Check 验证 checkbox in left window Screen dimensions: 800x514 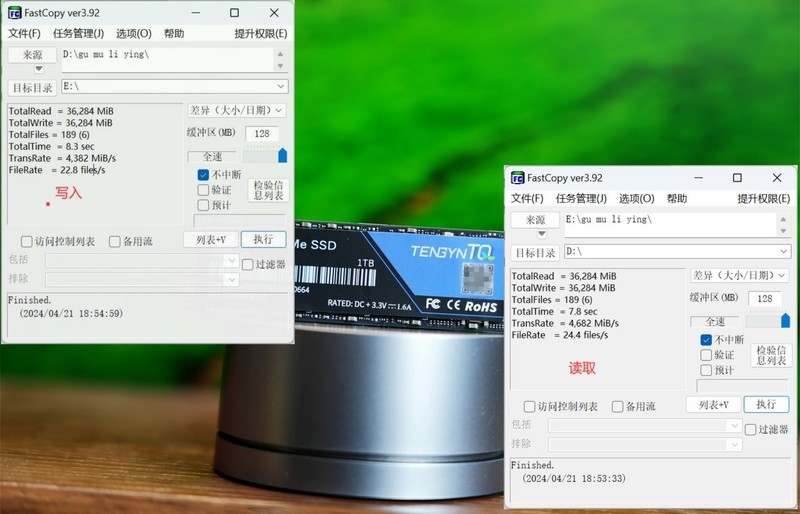pos(203,190)
